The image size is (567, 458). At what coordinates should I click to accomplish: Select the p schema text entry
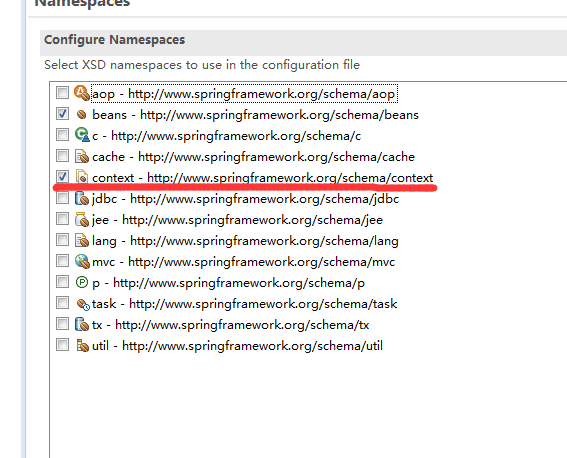(x=228, y=283)
